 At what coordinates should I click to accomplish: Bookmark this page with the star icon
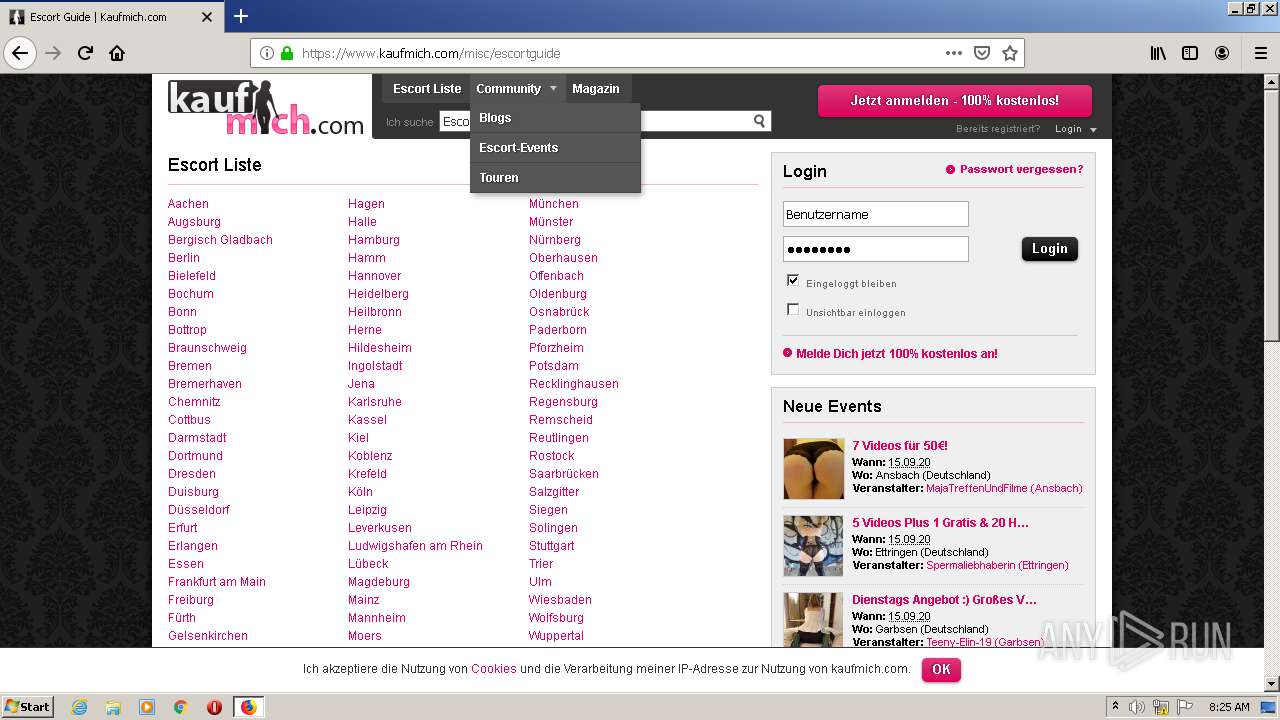point(1010,53)
